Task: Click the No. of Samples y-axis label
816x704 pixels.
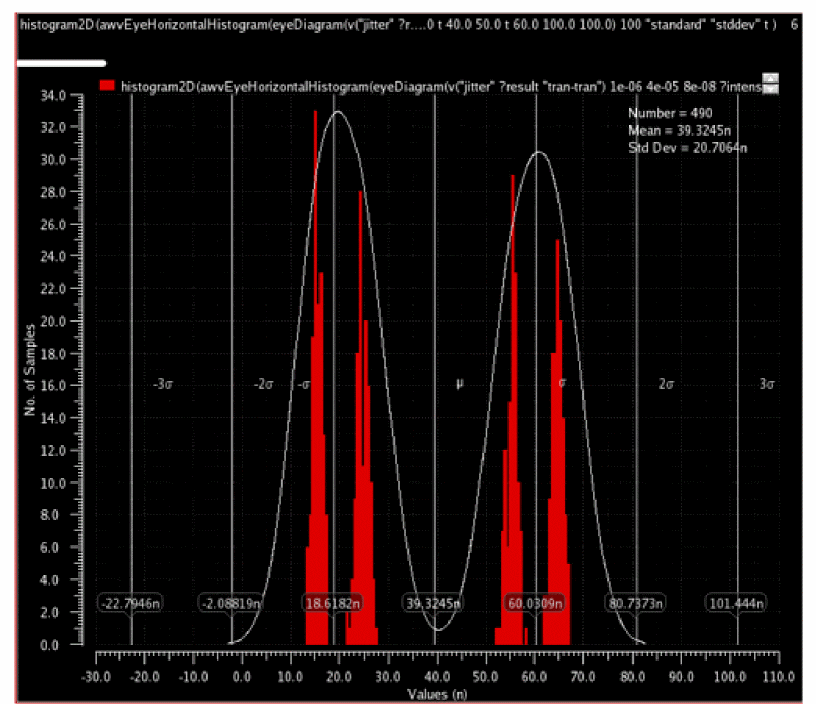Action: [30, 370]
